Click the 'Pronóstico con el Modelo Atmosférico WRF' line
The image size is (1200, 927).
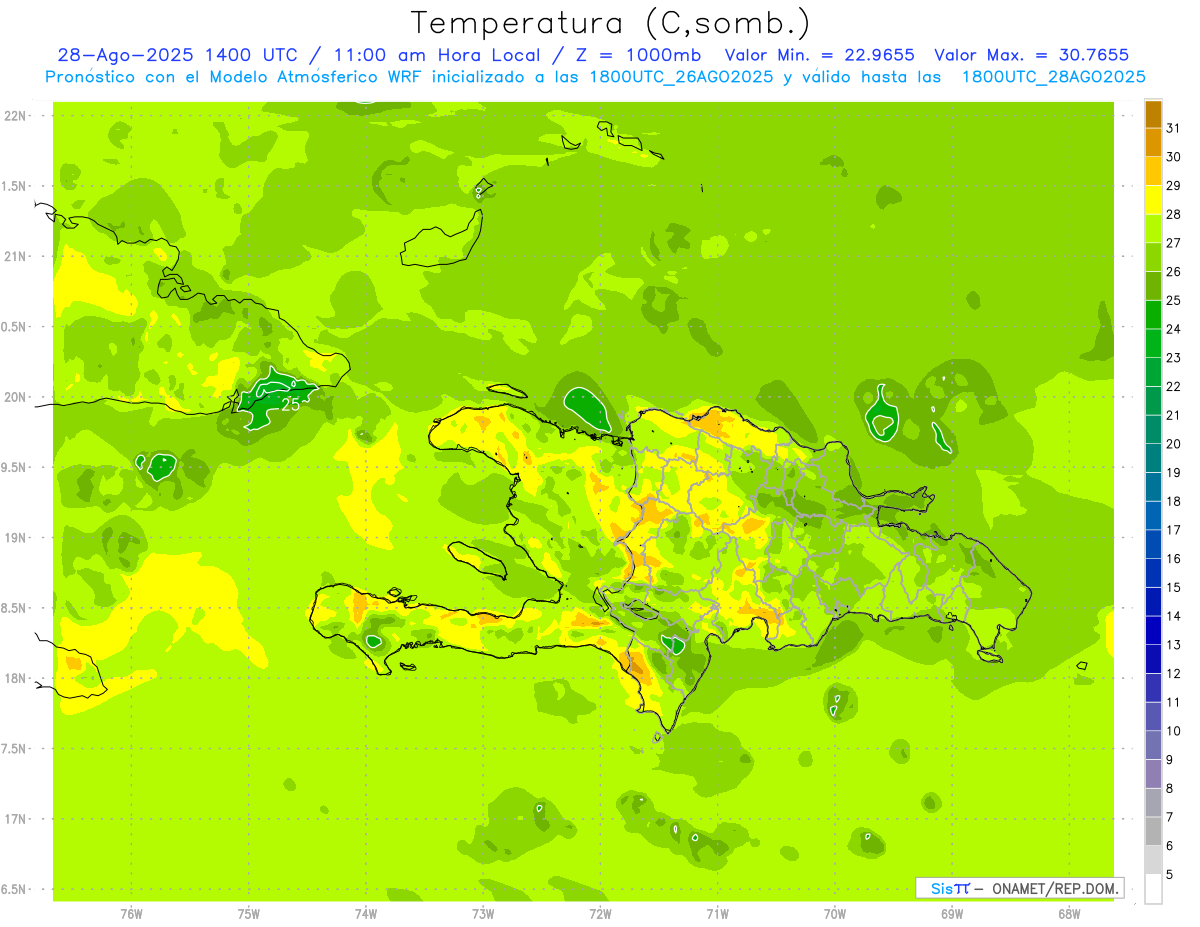point(595,77)
